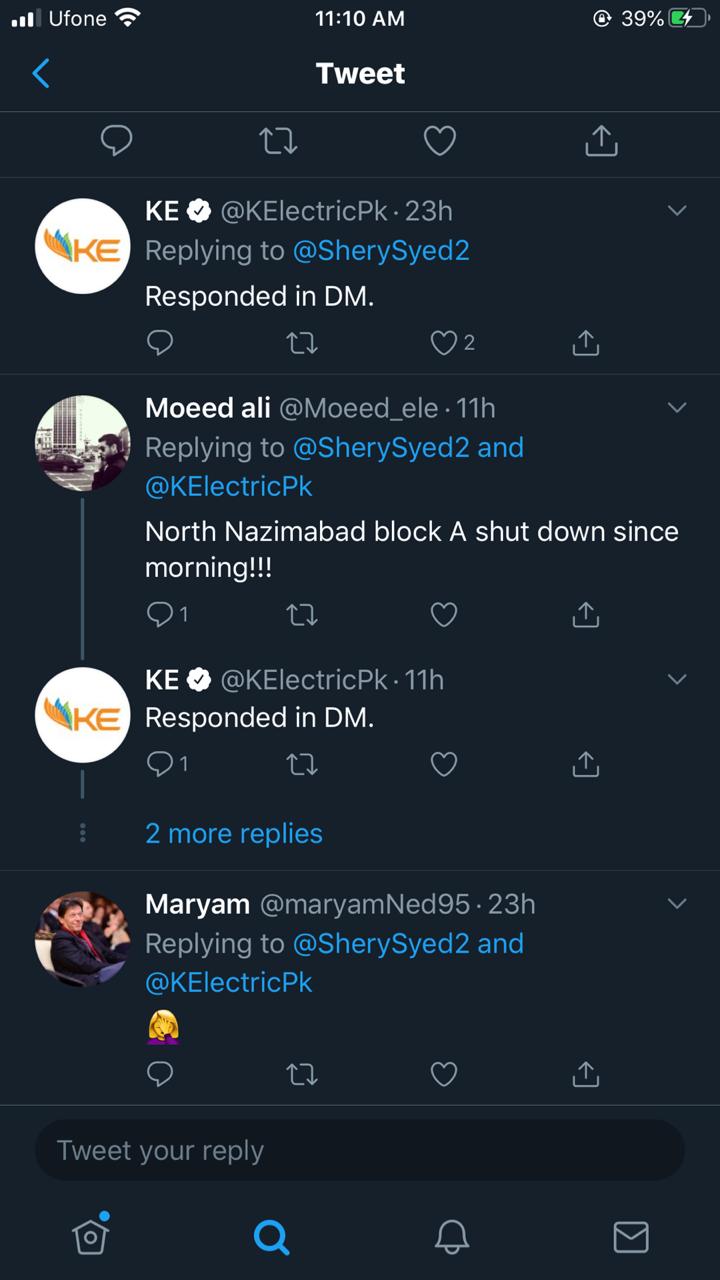This screenshot has height=1280, width=720.
Task: Go back using the top-left arrow
Action: pos(41,73)
